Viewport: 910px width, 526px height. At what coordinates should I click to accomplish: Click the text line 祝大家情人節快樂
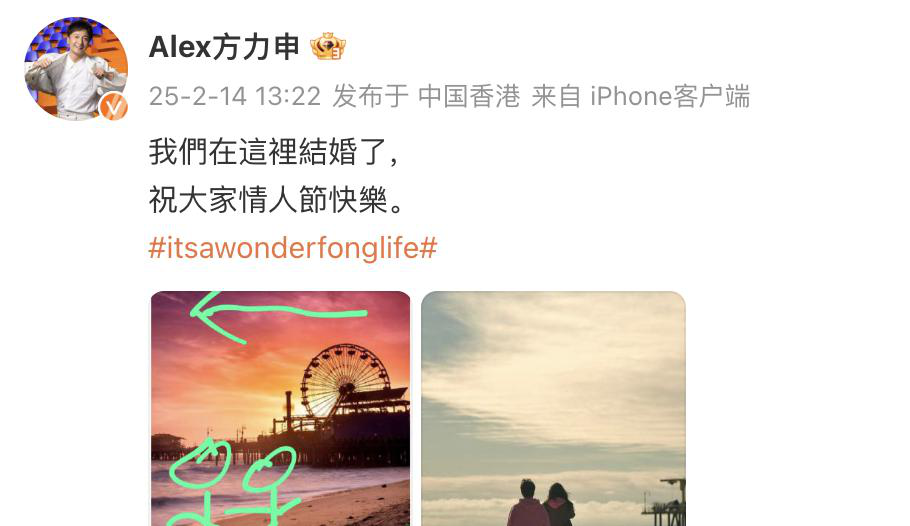pyautogui.click(x=276, y=200)
